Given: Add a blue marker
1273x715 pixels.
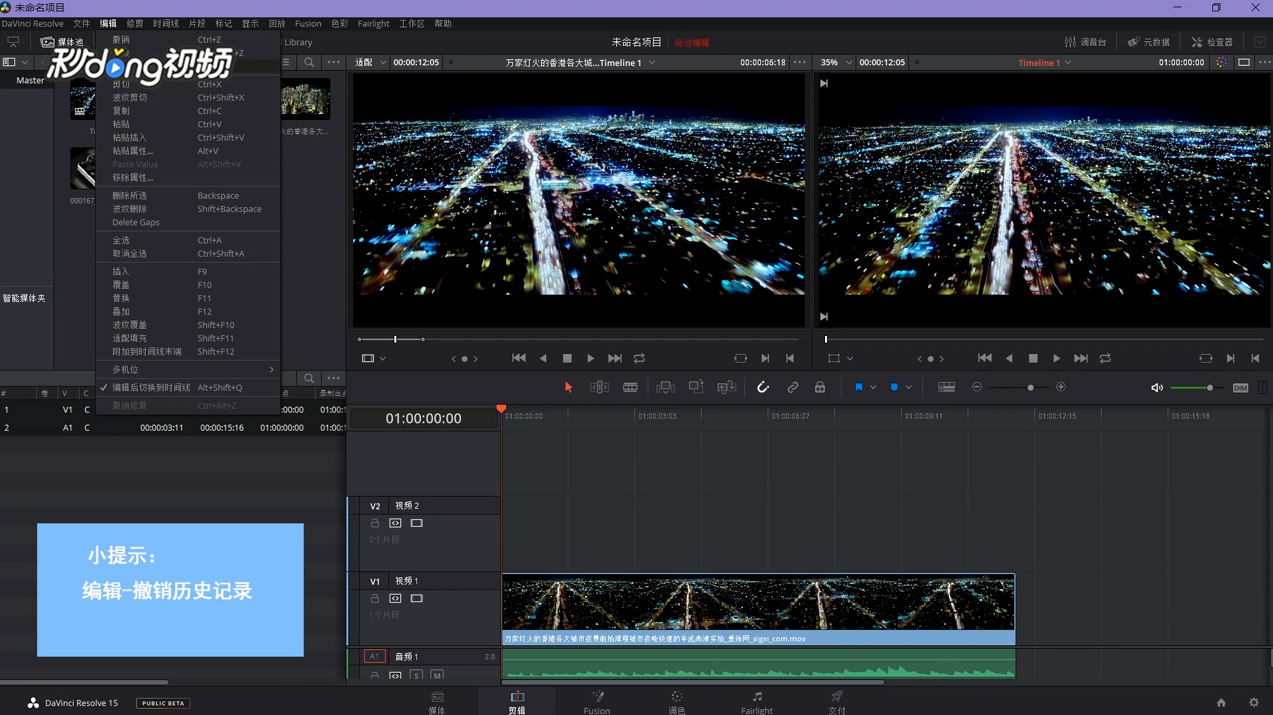Looking at the screenshot, I should tap(894, 387).
